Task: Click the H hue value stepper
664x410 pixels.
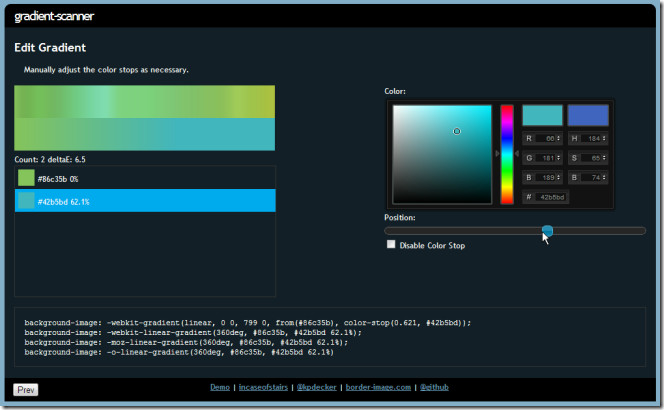Action: click(606, 138)
